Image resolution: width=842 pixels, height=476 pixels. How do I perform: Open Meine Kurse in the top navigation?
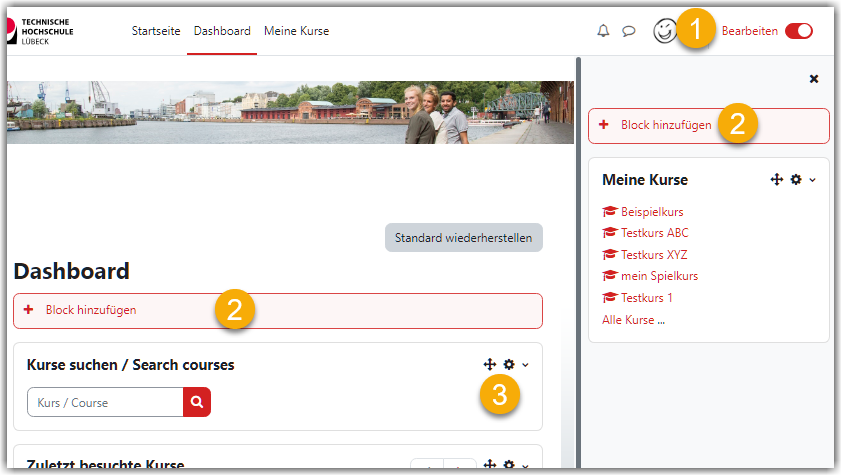pyautogui.click(x=296, y=31)
